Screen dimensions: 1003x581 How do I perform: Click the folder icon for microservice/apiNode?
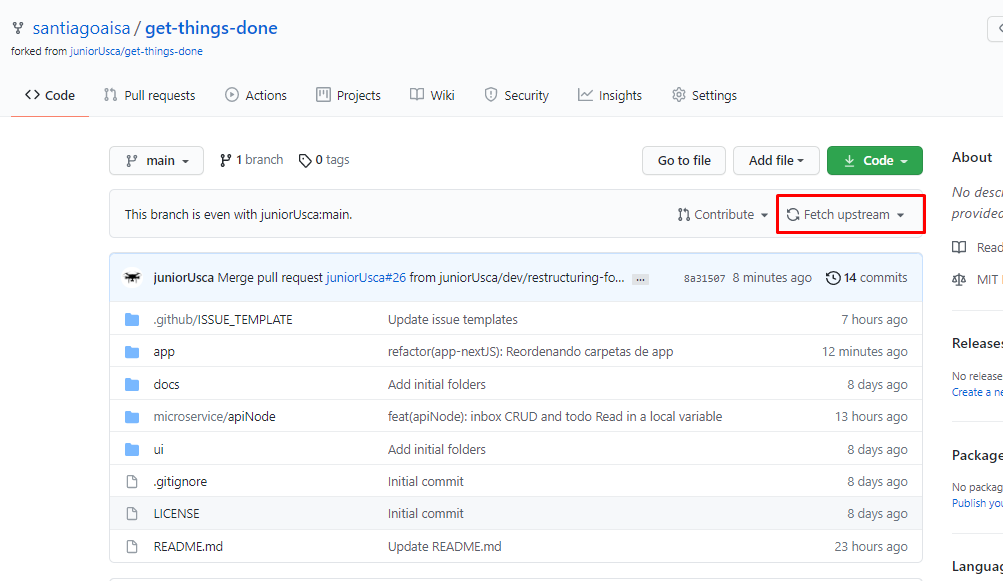(x=132, y=417)
